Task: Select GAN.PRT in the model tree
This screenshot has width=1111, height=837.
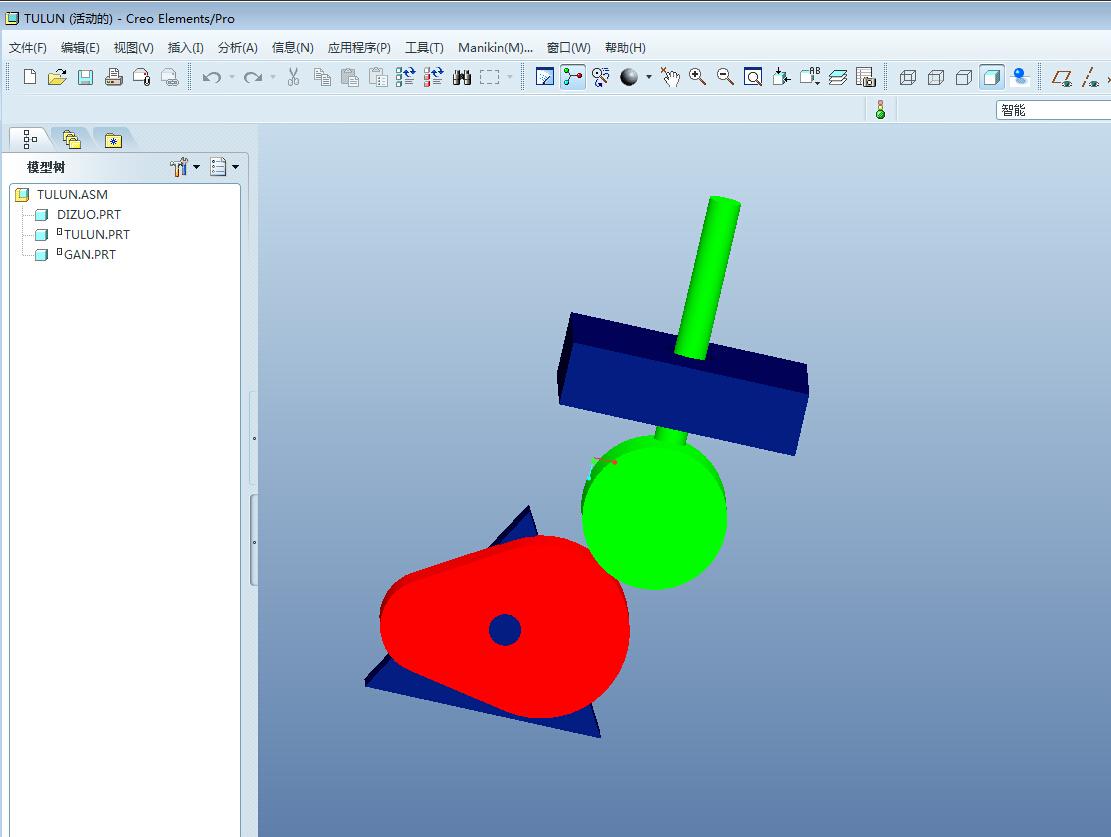Action: (89, 254)
